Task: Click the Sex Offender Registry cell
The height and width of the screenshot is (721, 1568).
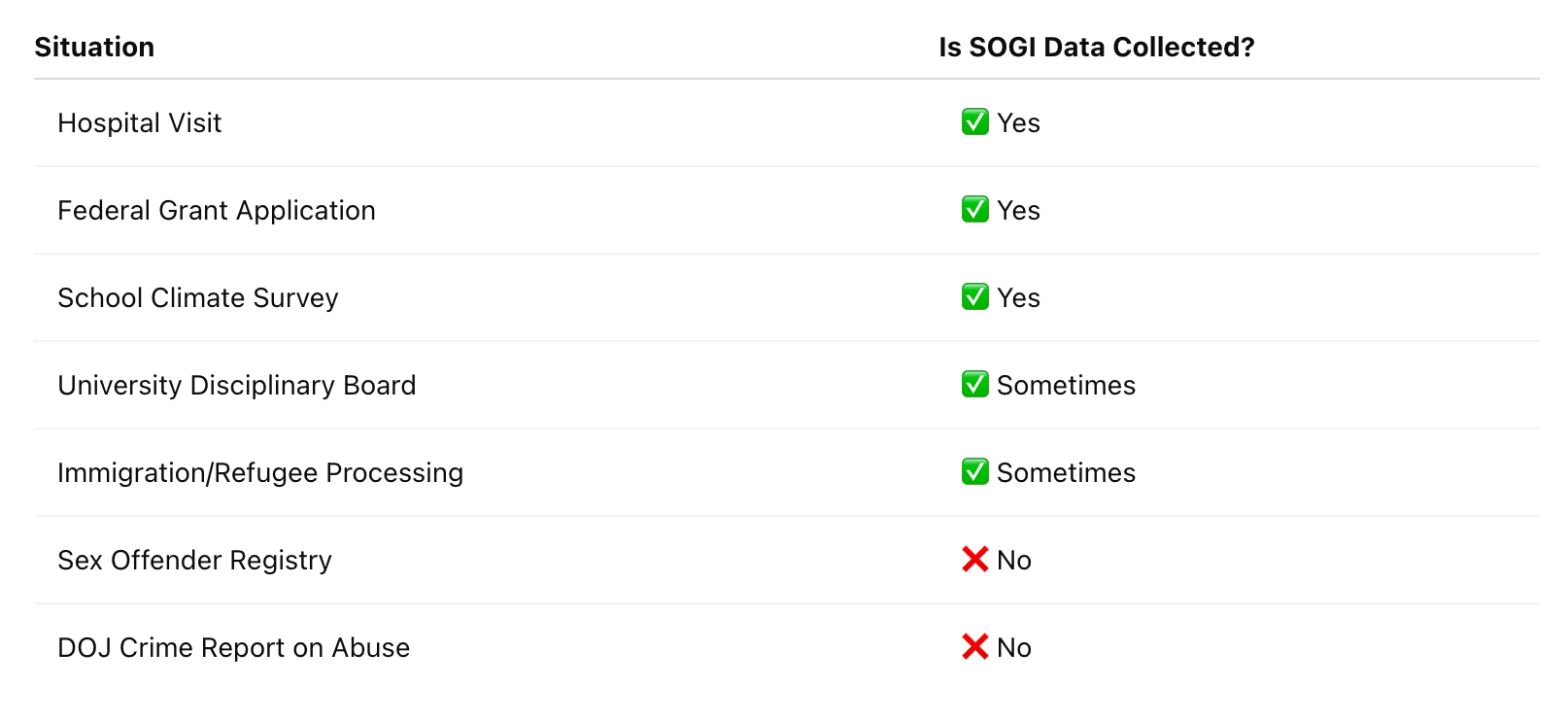Action: [x=195, y=561]
